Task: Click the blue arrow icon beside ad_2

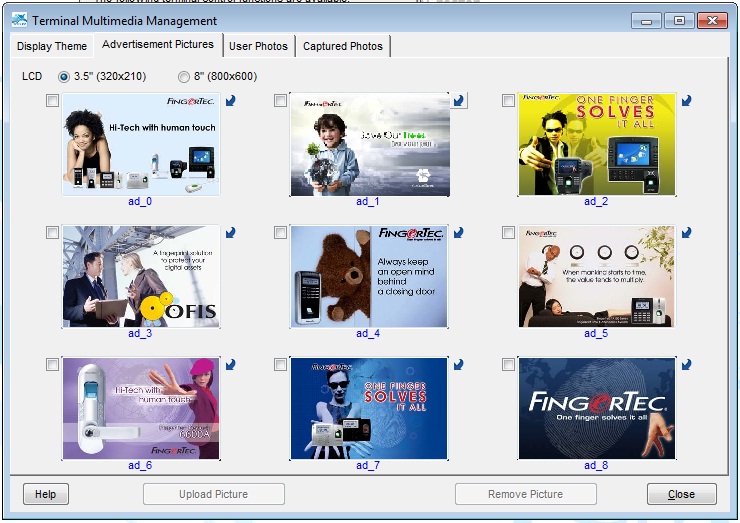Action: click(686, 101)
